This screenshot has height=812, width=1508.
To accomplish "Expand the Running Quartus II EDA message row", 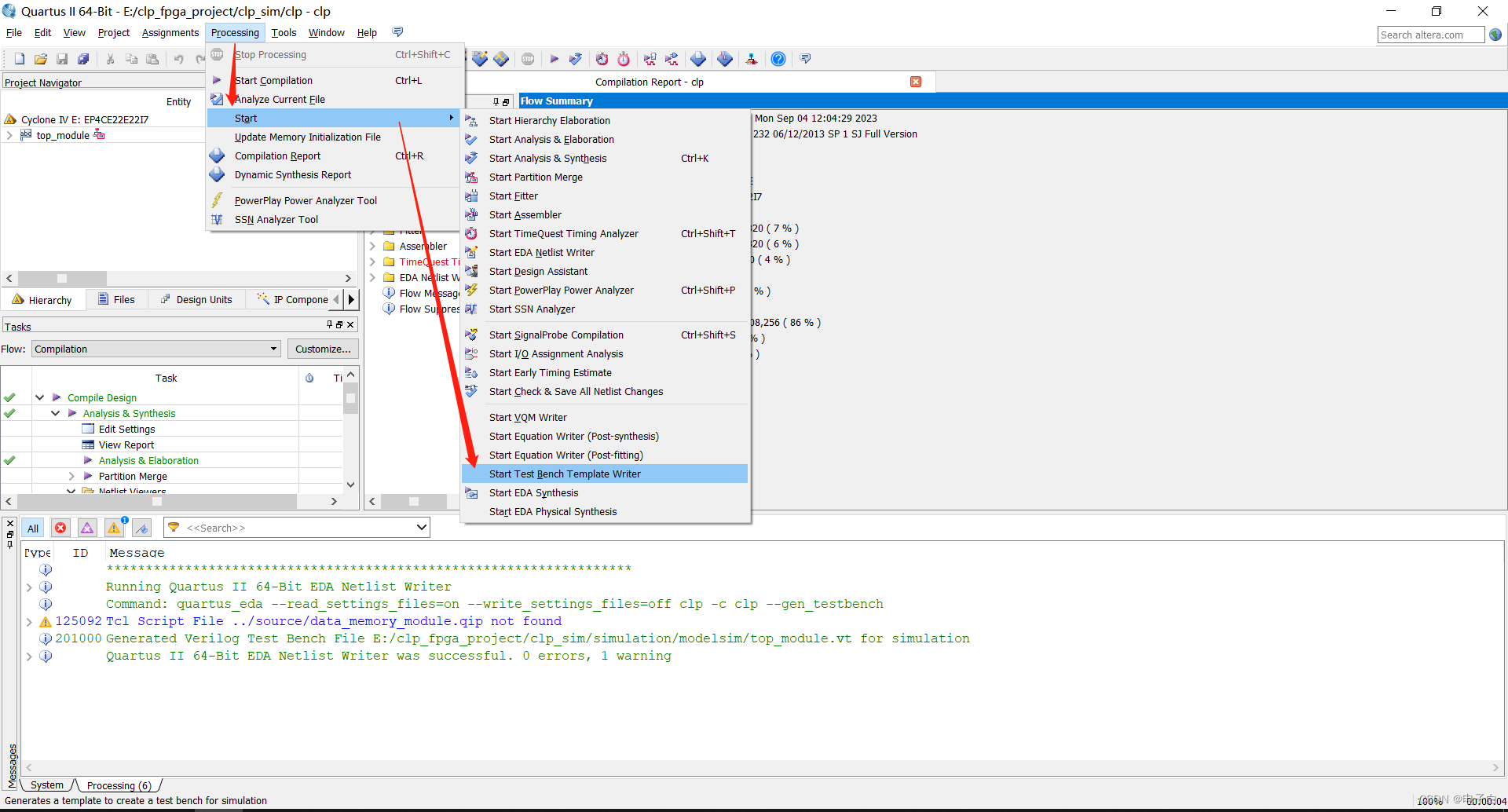I will tap(29, 587).
